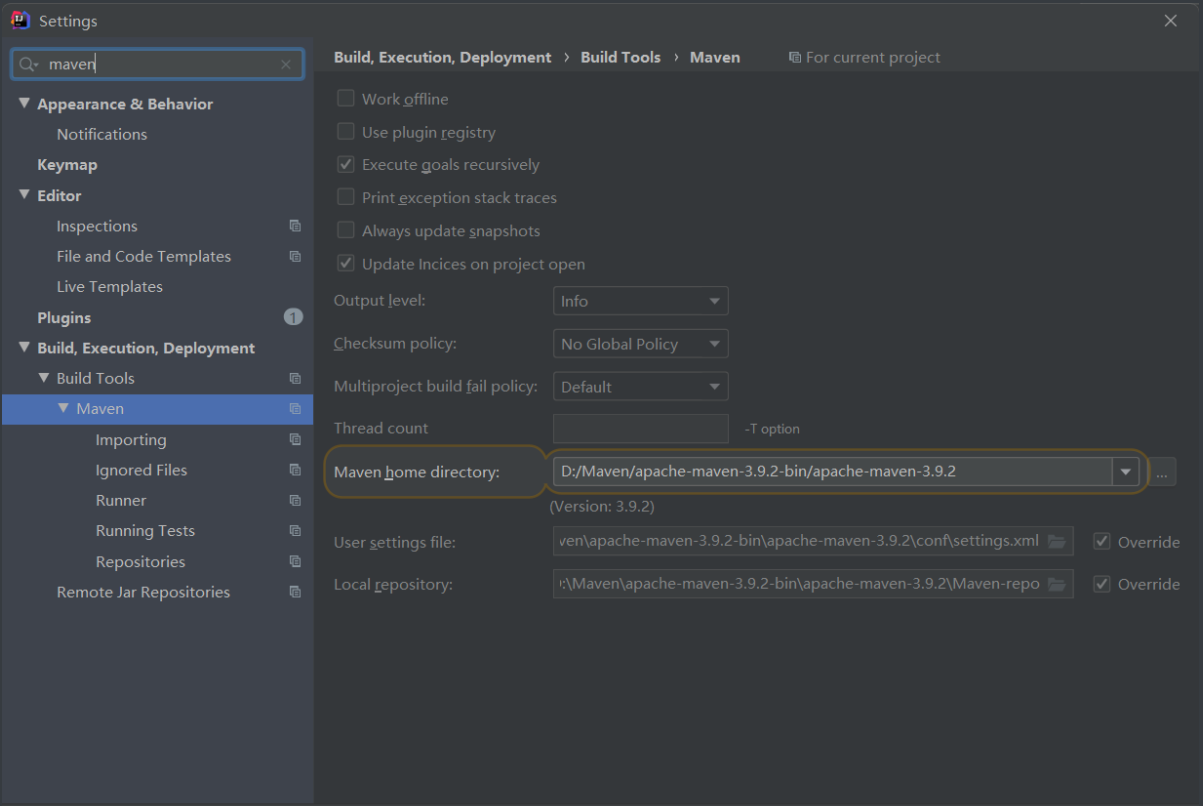Click the project icon next to Runner
1203x806 pixels.
pos(295,500)
